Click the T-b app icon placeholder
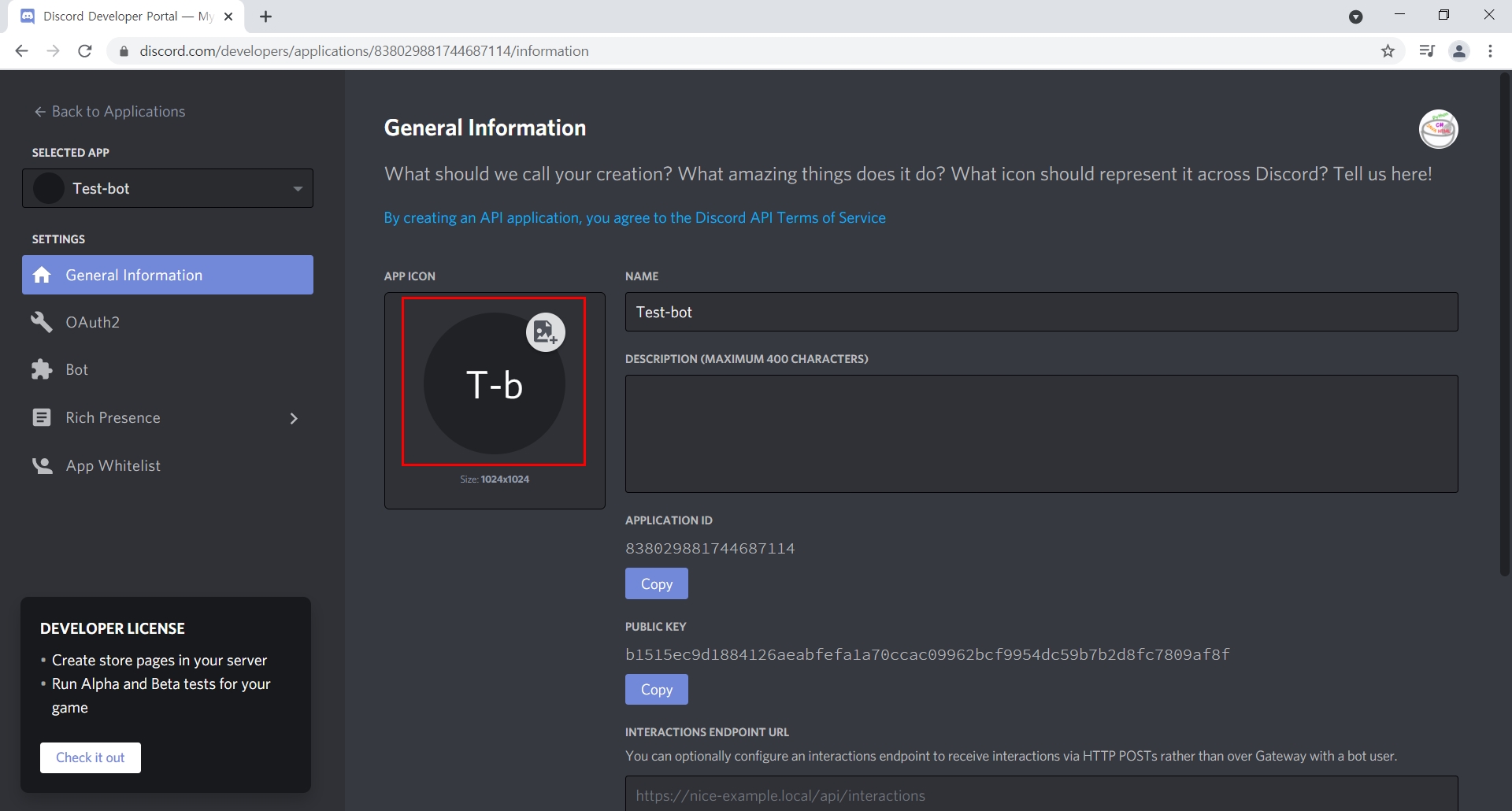The height and width of the screenshot is (811, 1512). [494, 383]
